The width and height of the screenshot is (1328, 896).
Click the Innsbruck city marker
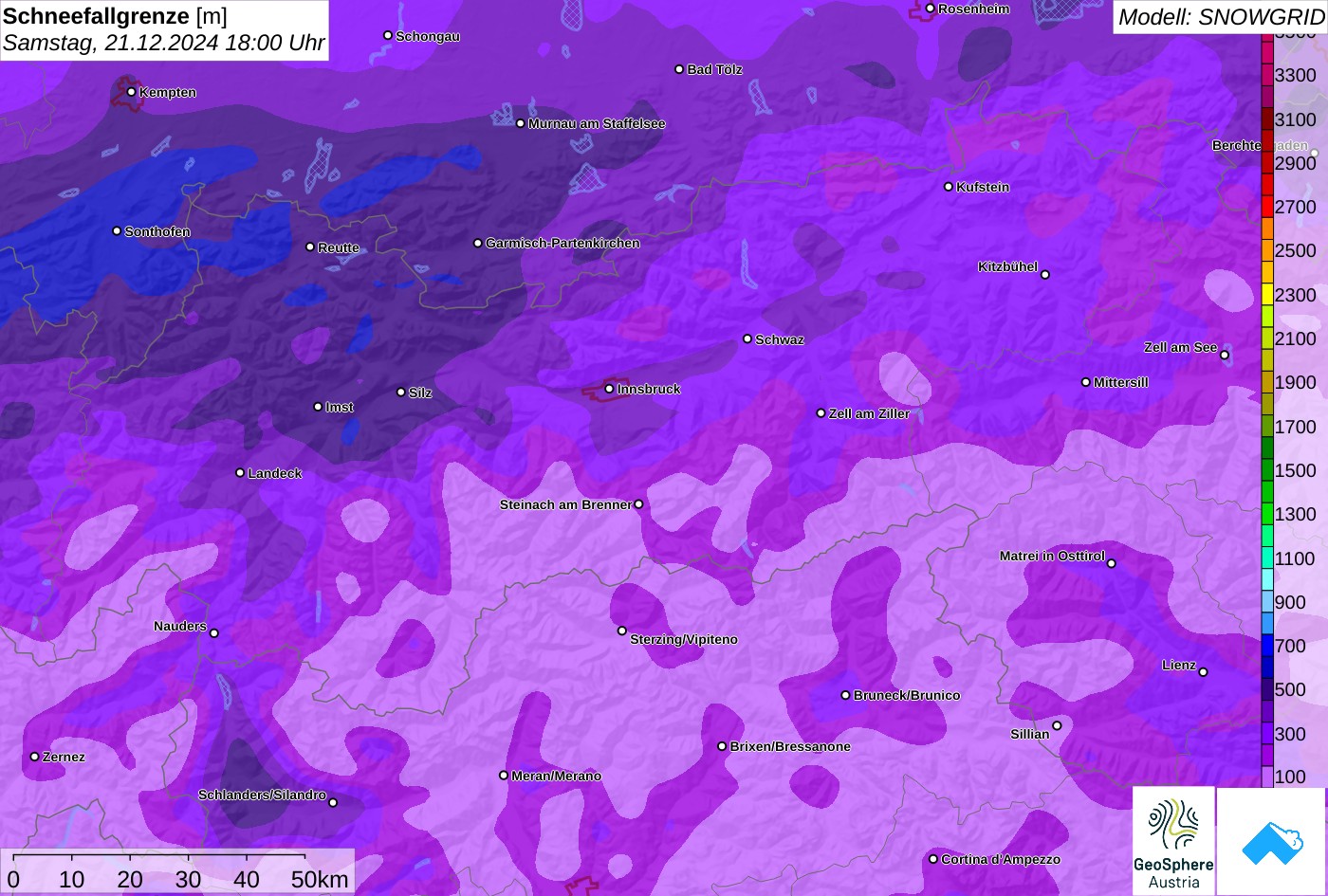609,389
